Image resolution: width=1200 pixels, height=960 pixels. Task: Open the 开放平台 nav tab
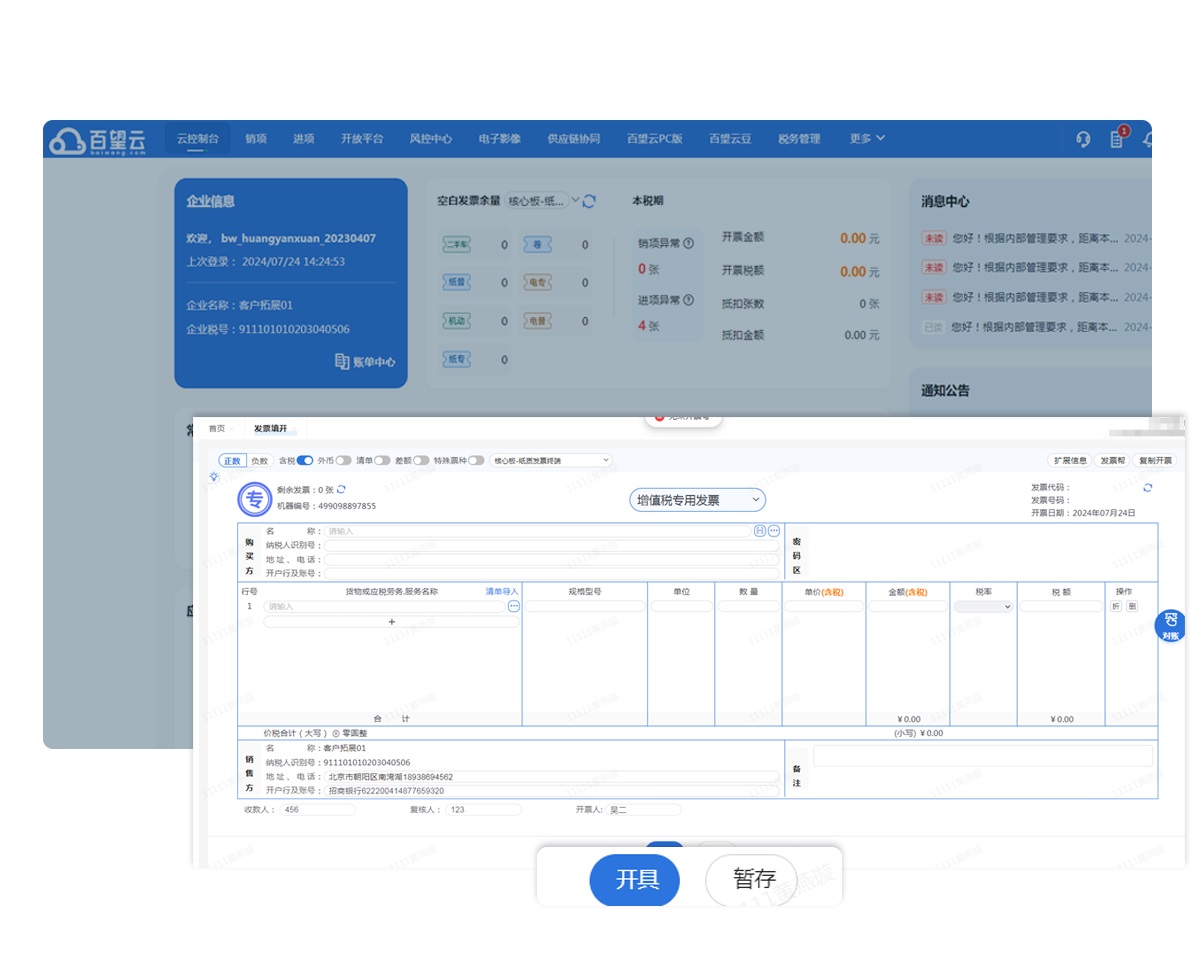(362, 139)
